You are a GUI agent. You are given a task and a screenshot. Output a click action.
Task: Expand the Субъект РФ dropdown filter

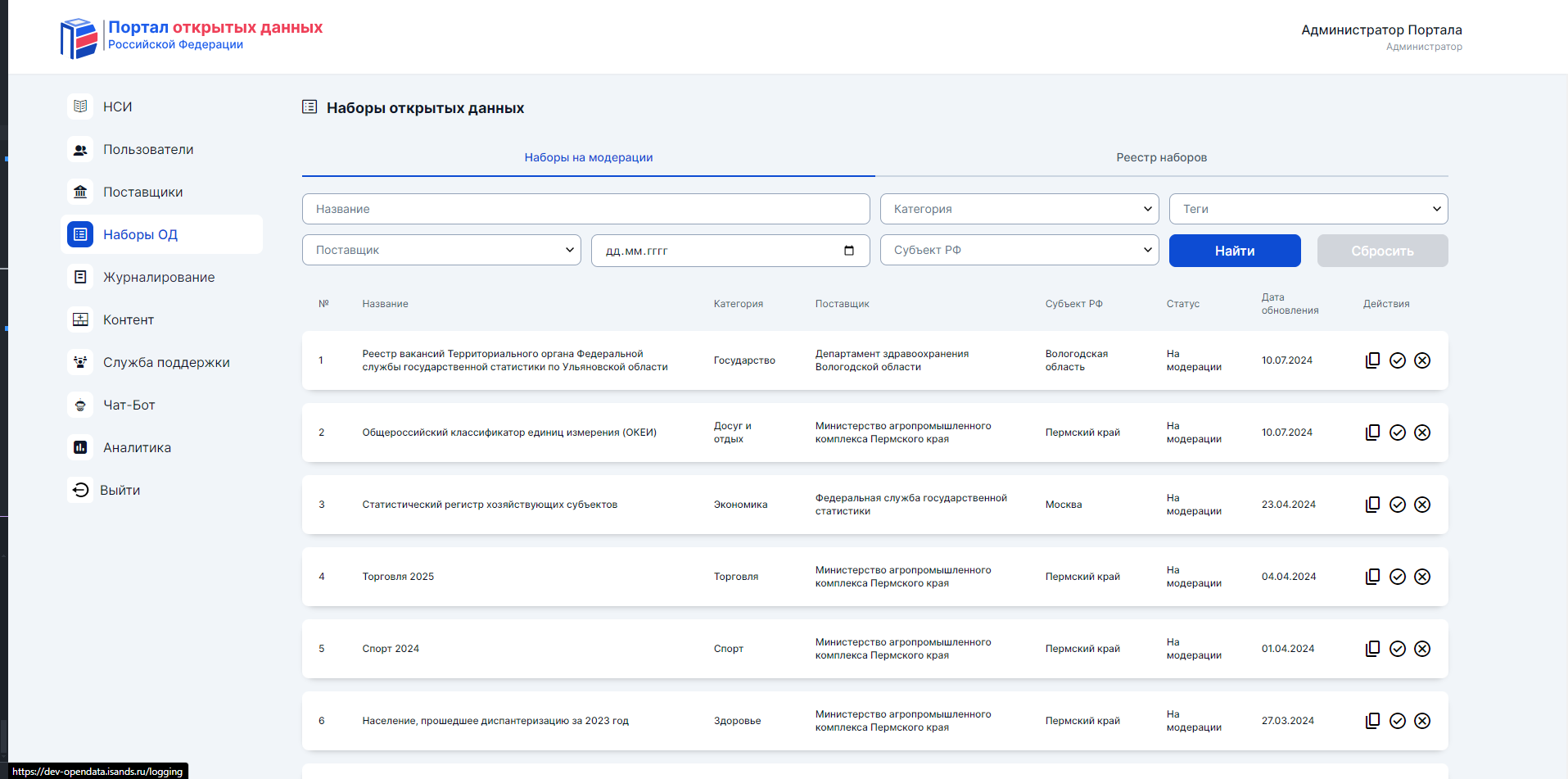[1019, 250]
